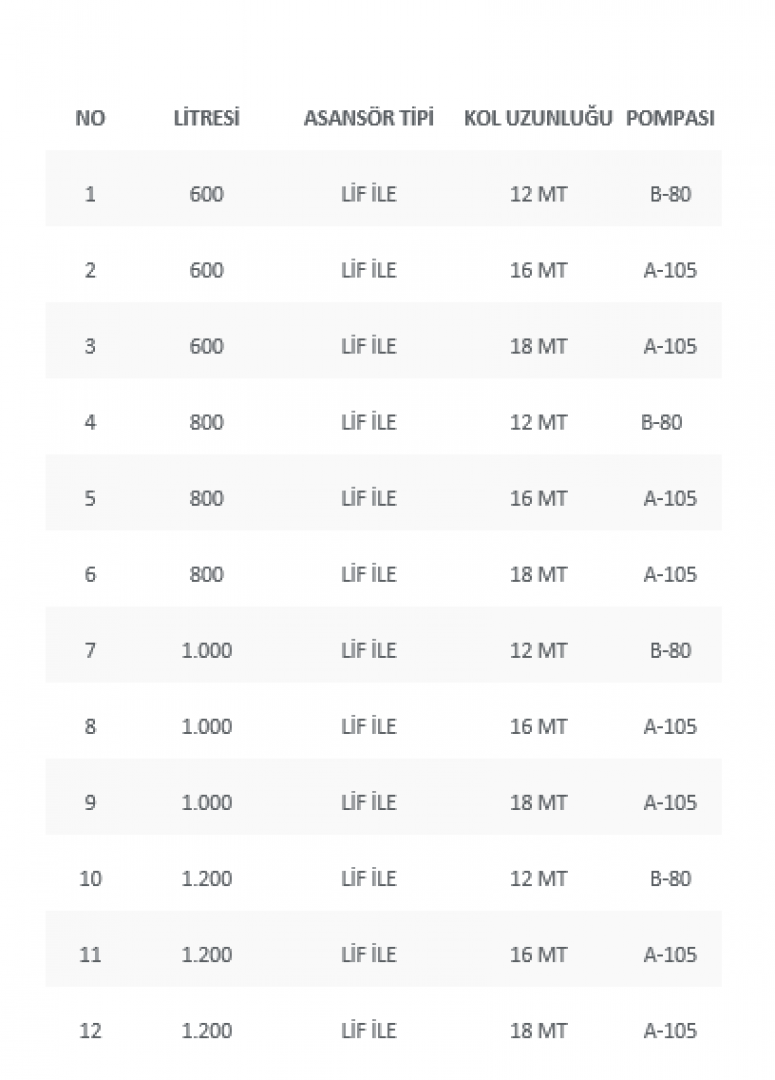
Task: Click LİF İLE in row 3
Action: coord(369,346)
